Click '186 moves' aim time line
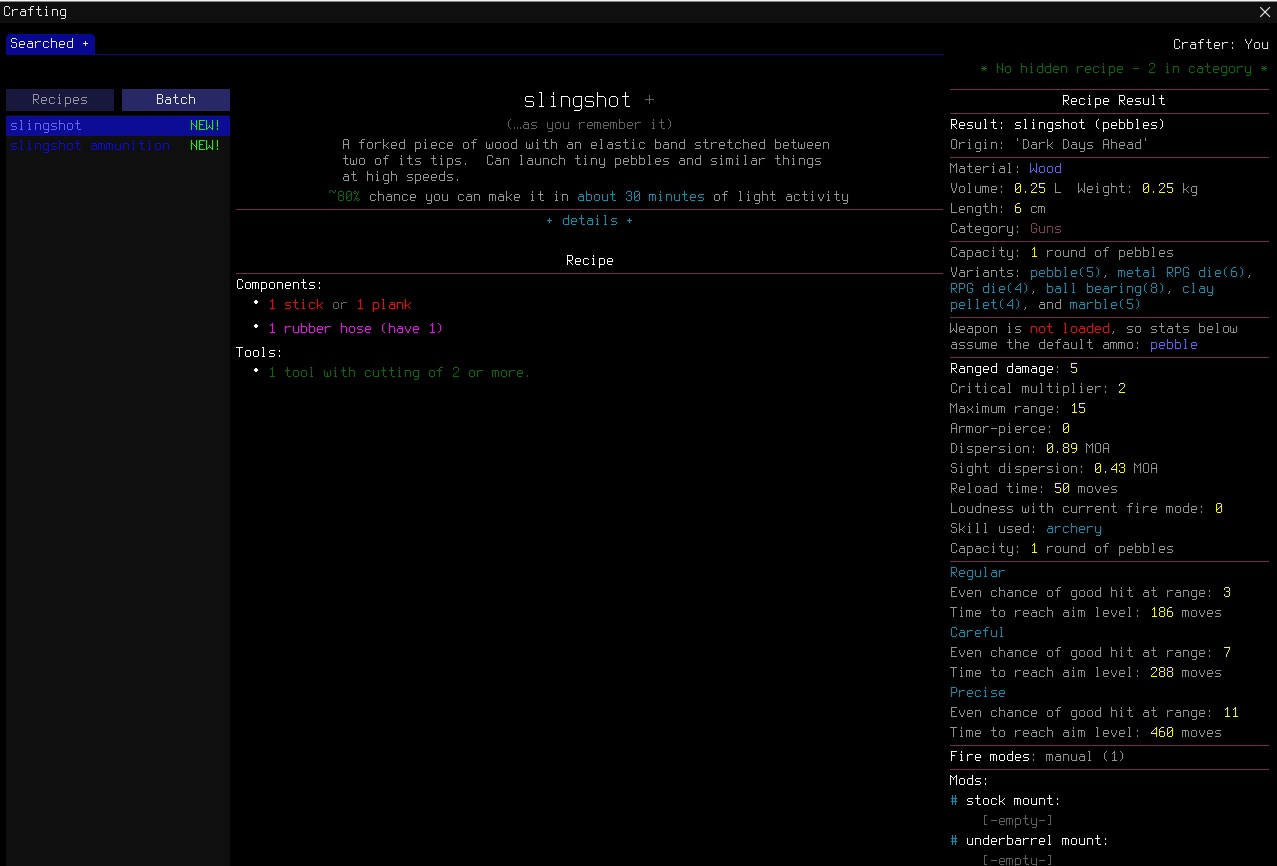 1086,613
